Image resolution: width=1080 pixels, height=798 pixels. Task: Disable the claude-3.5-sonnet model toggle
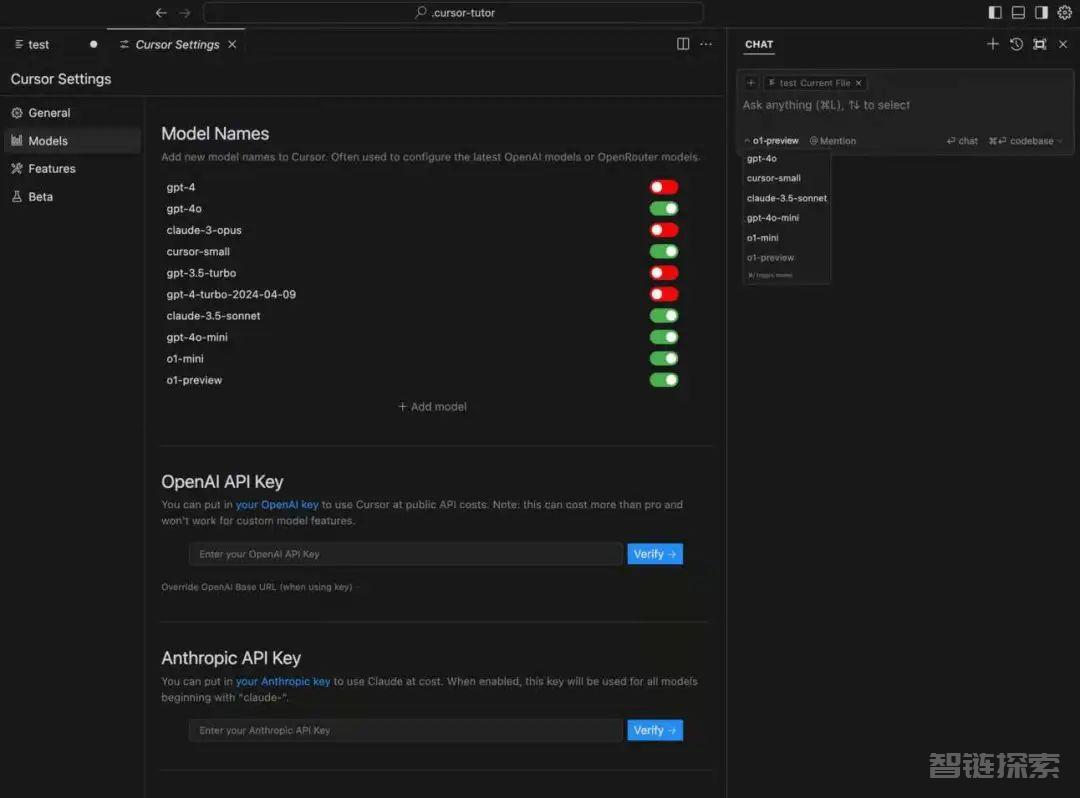point(664,315)
